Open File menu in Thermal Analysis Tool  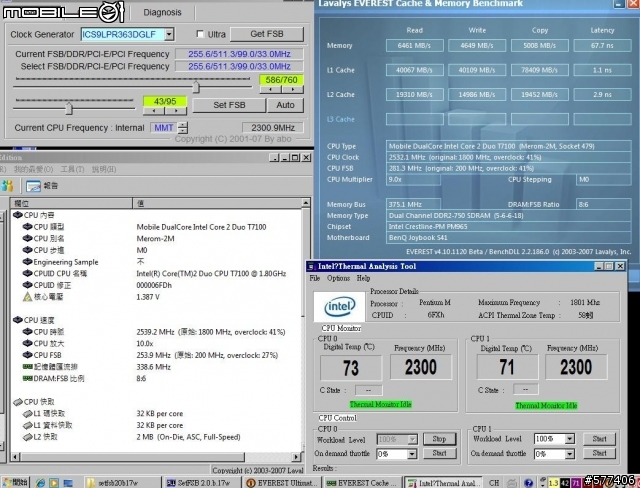tap(315, 278)
